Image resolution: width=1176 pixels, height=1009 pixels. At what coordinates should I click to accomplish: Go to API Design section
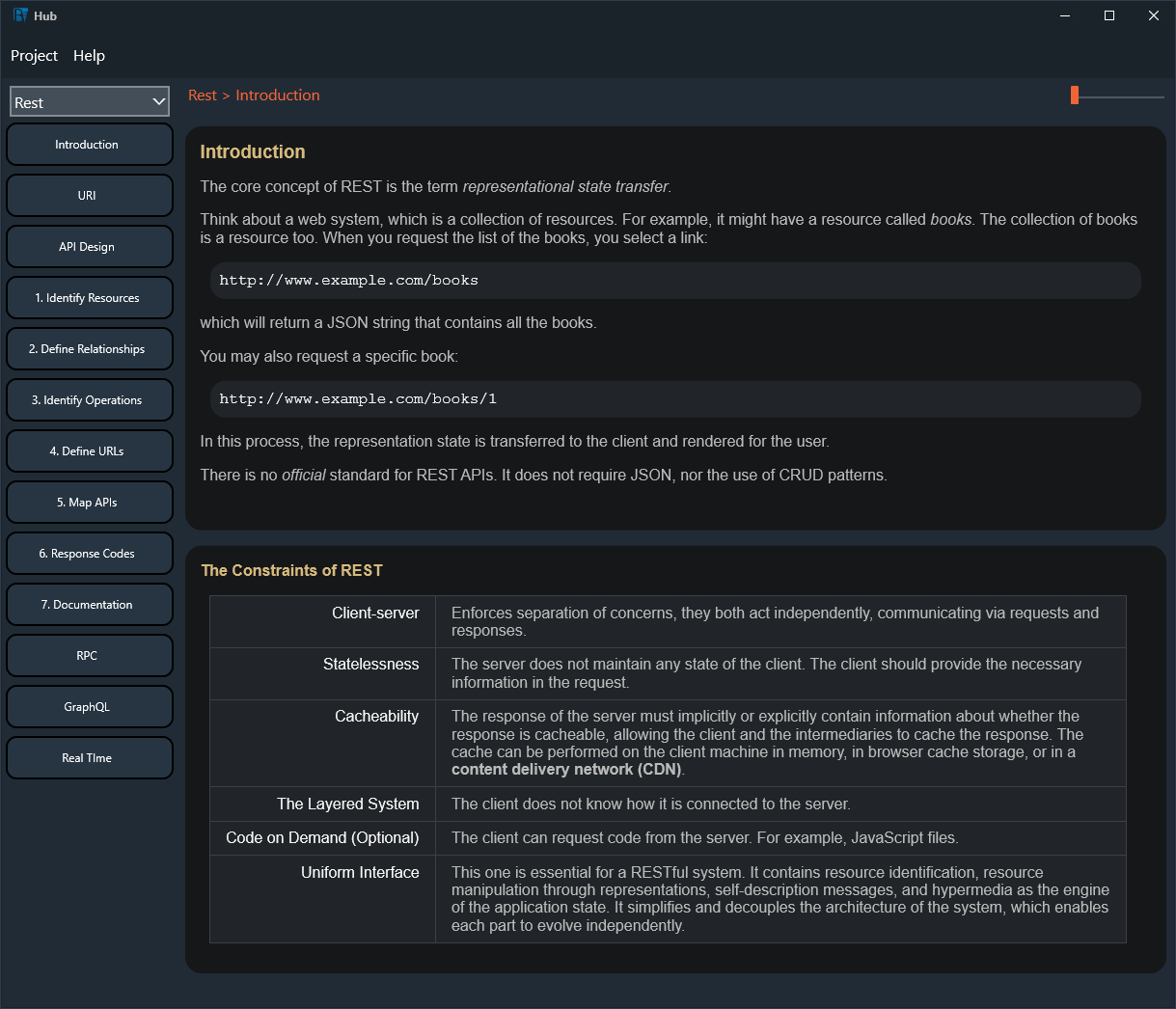pyautogui.click(x=90, y=247)
